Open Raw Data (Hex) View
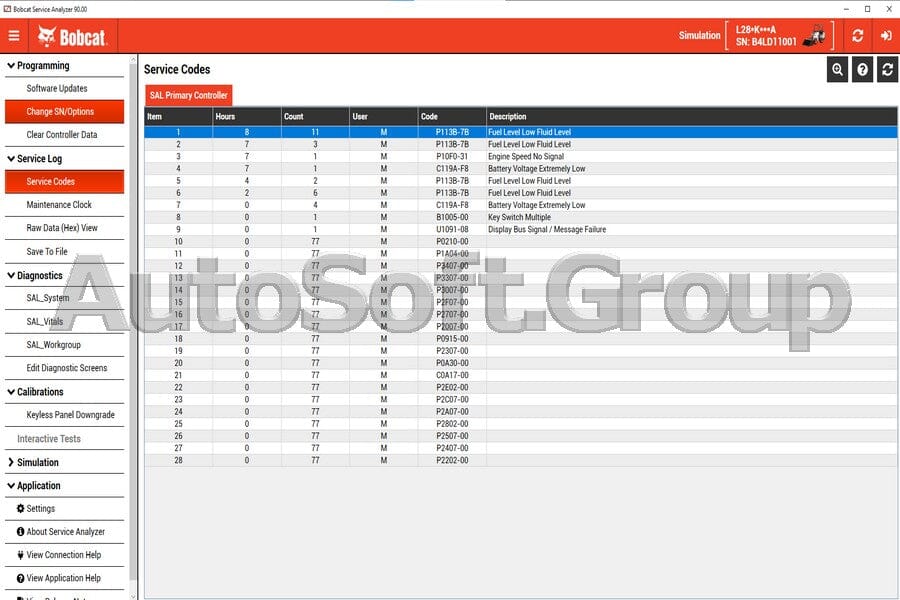Screen dimensions: 900x600 62,228
